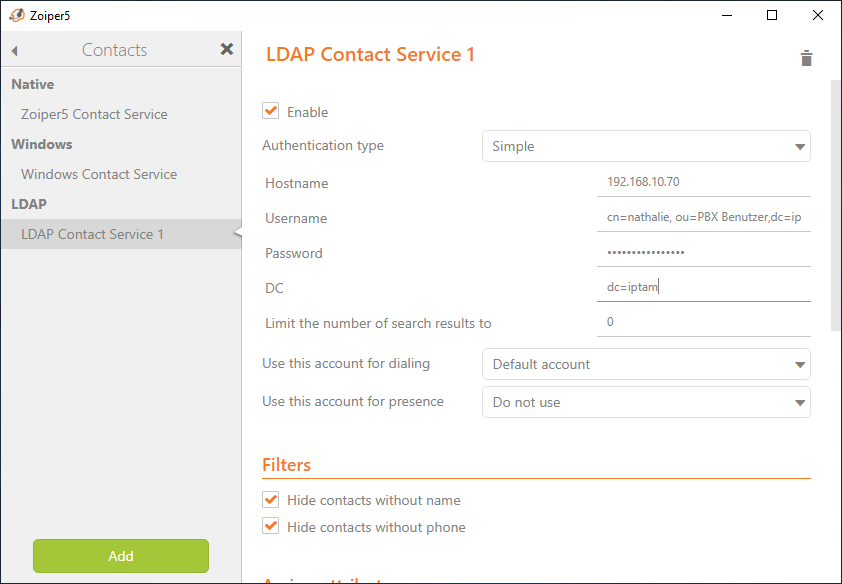Expand Use this account for dialing dropdown

(x=646, y=364)
